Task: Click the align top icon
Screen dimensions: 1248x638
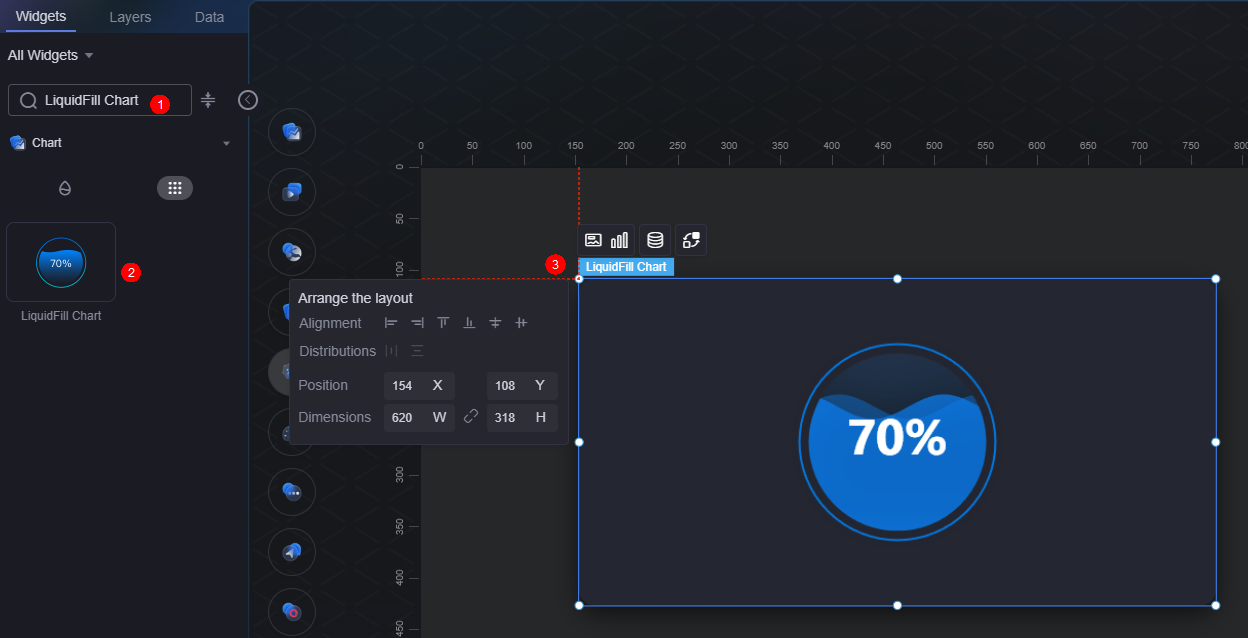Action: pyautogui.click(x=443, y=323)
